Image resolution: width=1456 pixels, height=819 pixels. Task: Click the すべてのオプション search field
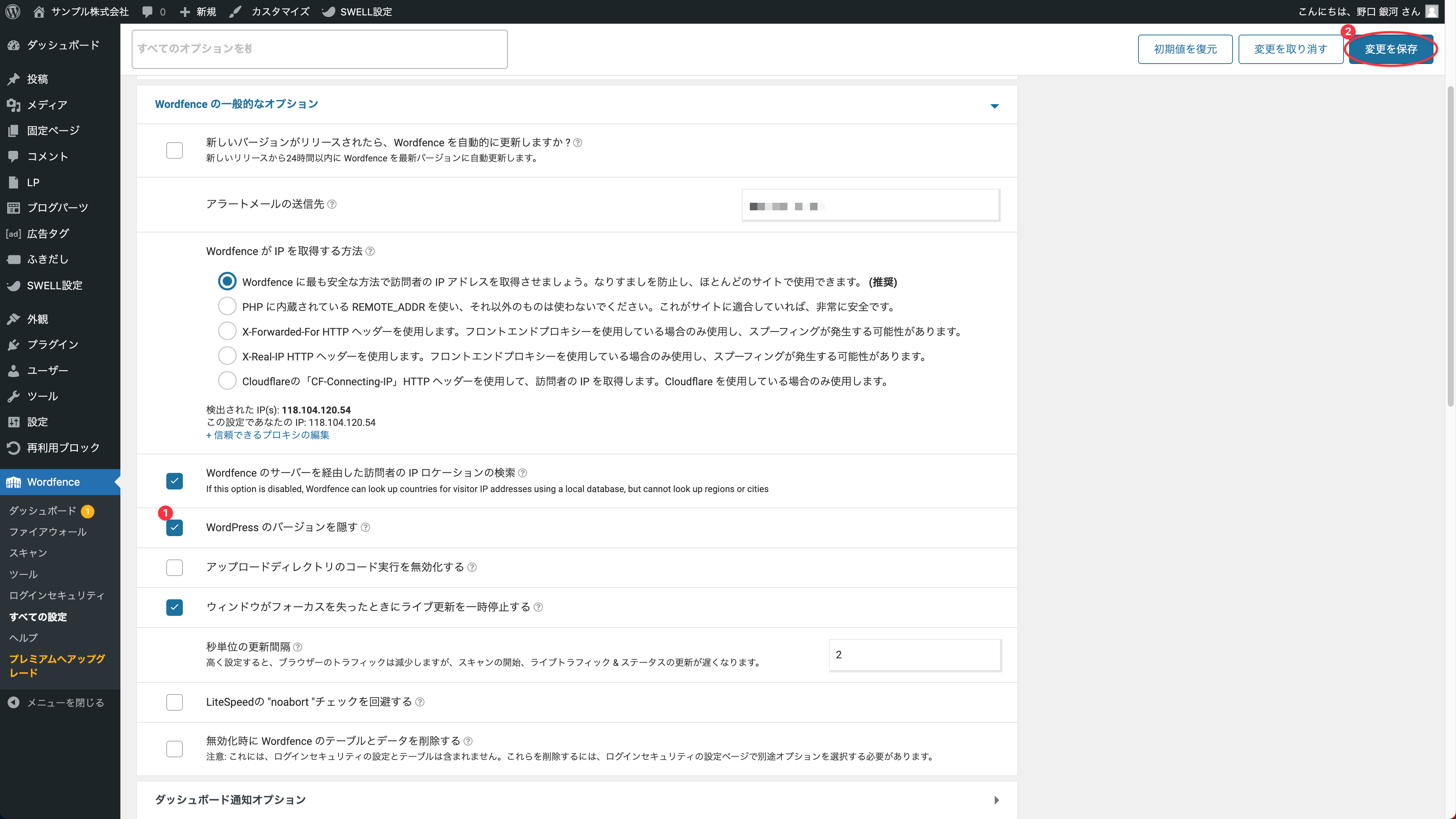pos(319,49)
